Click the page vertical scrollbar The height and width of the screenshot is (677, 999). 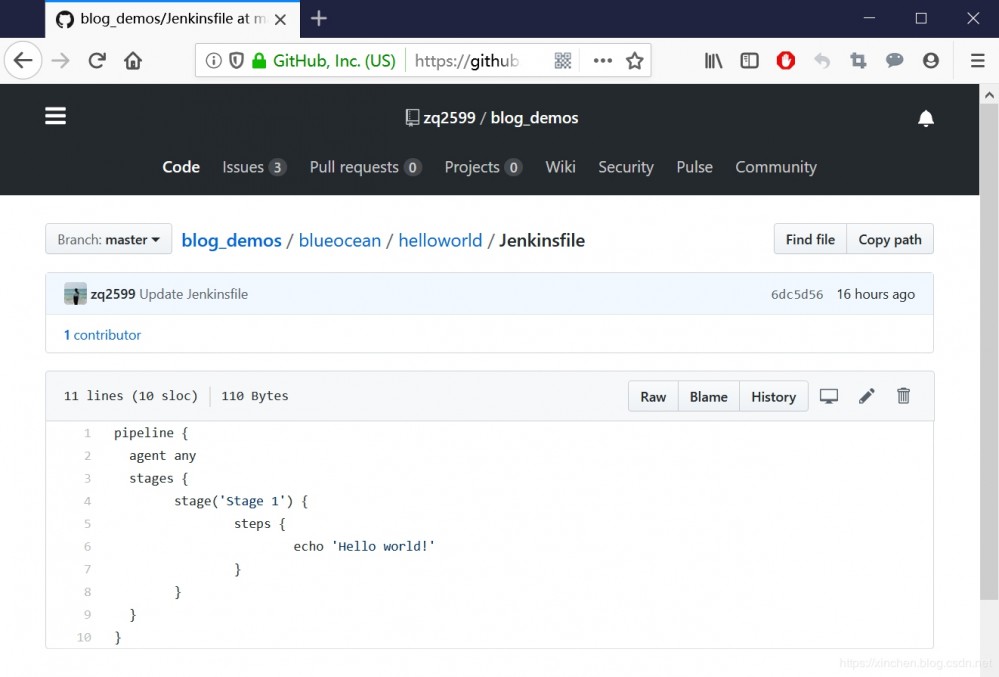pyautogui.click(x=989, y=350)
